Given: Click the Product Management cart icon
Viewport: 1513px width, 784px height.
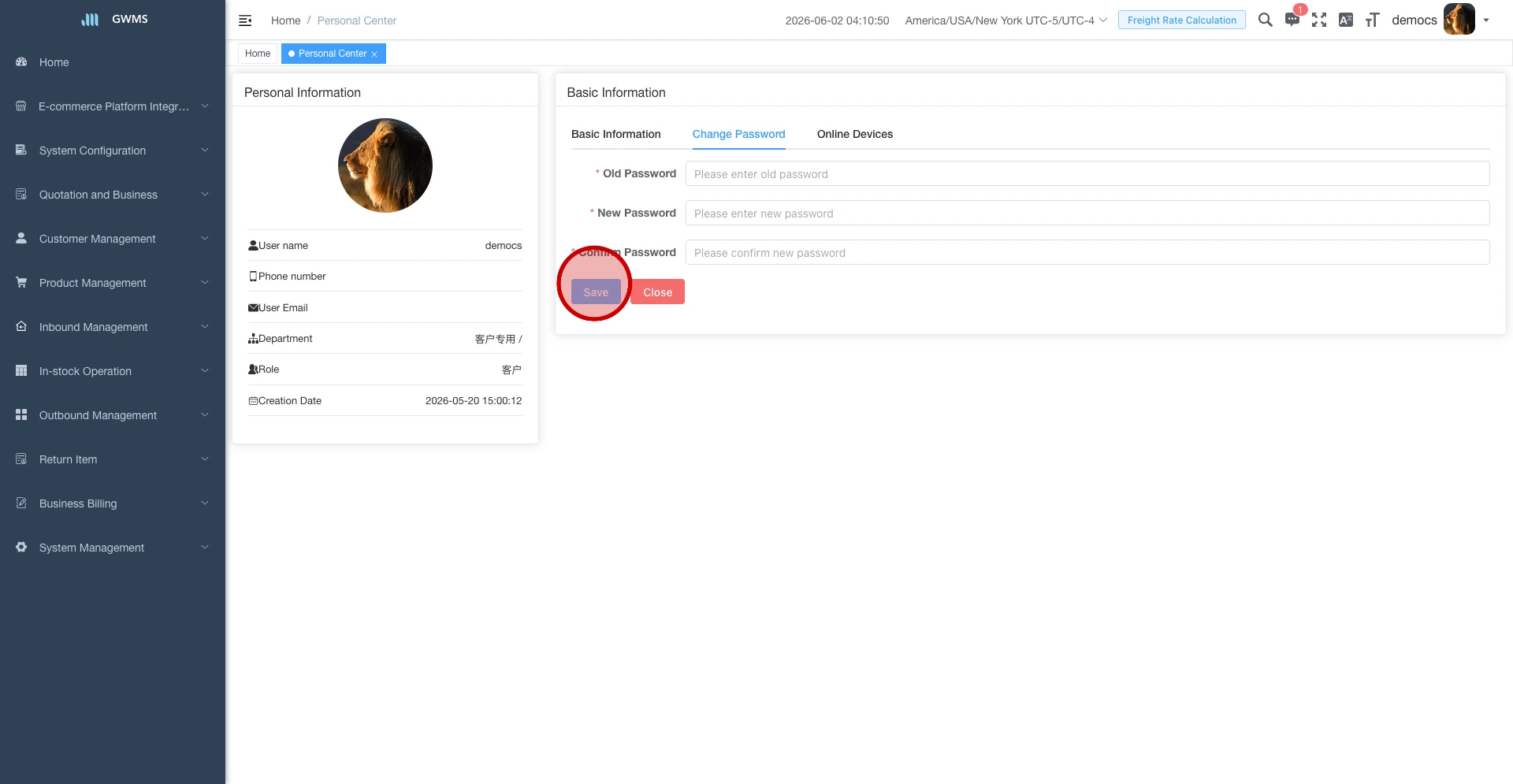Looking at the screenshot, I should (21, 283).
